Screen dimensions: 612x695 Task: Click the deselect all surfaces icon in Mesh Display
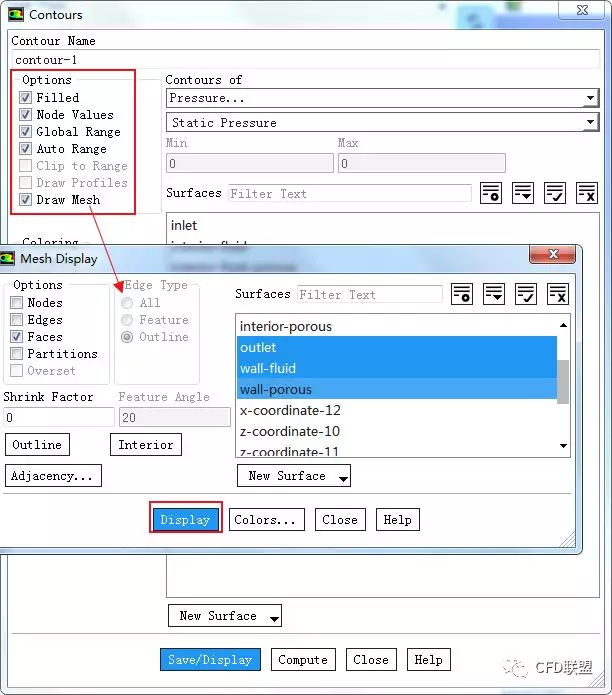click(x=557, y=294)
